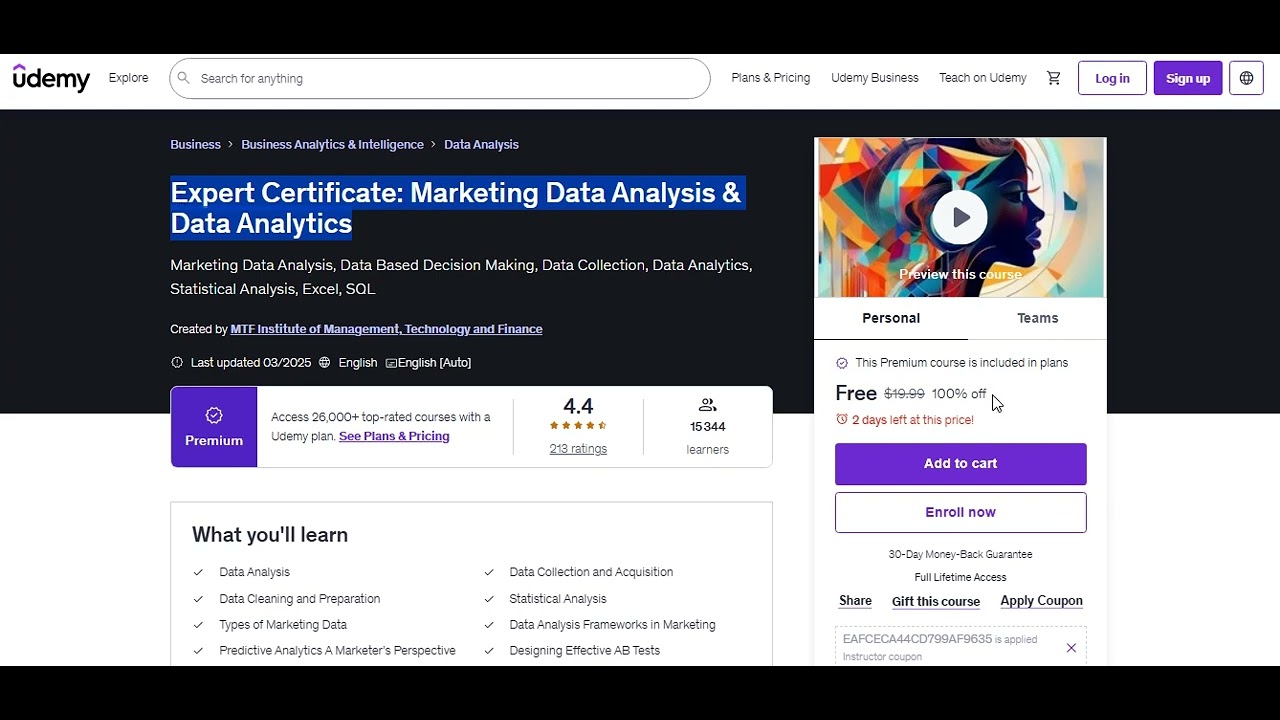Click 'Data Collection and Acquisition' item
Viewport: 1280px width, 720px height.
tap(591, 572)
